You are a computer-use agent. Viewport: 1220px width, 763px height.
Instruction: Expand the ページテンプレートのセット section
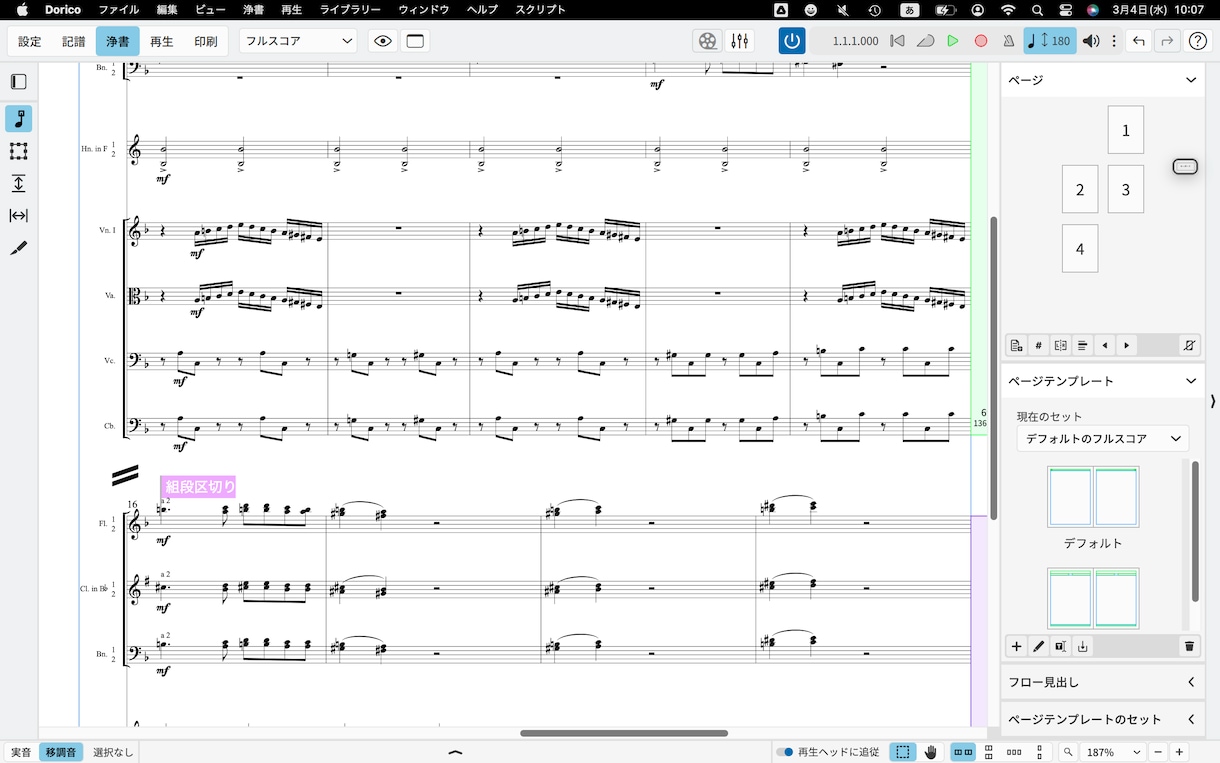1191,719
